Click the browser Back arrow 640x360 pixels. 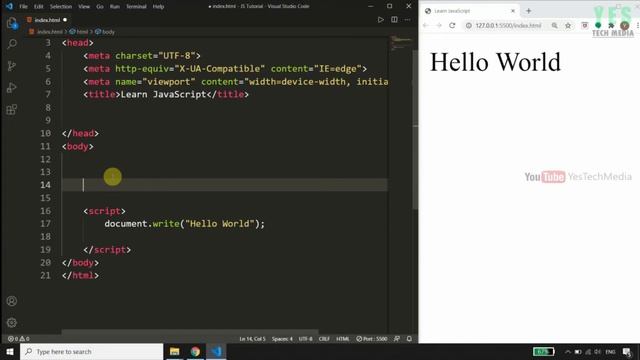pyautogui.click(x=426, y=25)
